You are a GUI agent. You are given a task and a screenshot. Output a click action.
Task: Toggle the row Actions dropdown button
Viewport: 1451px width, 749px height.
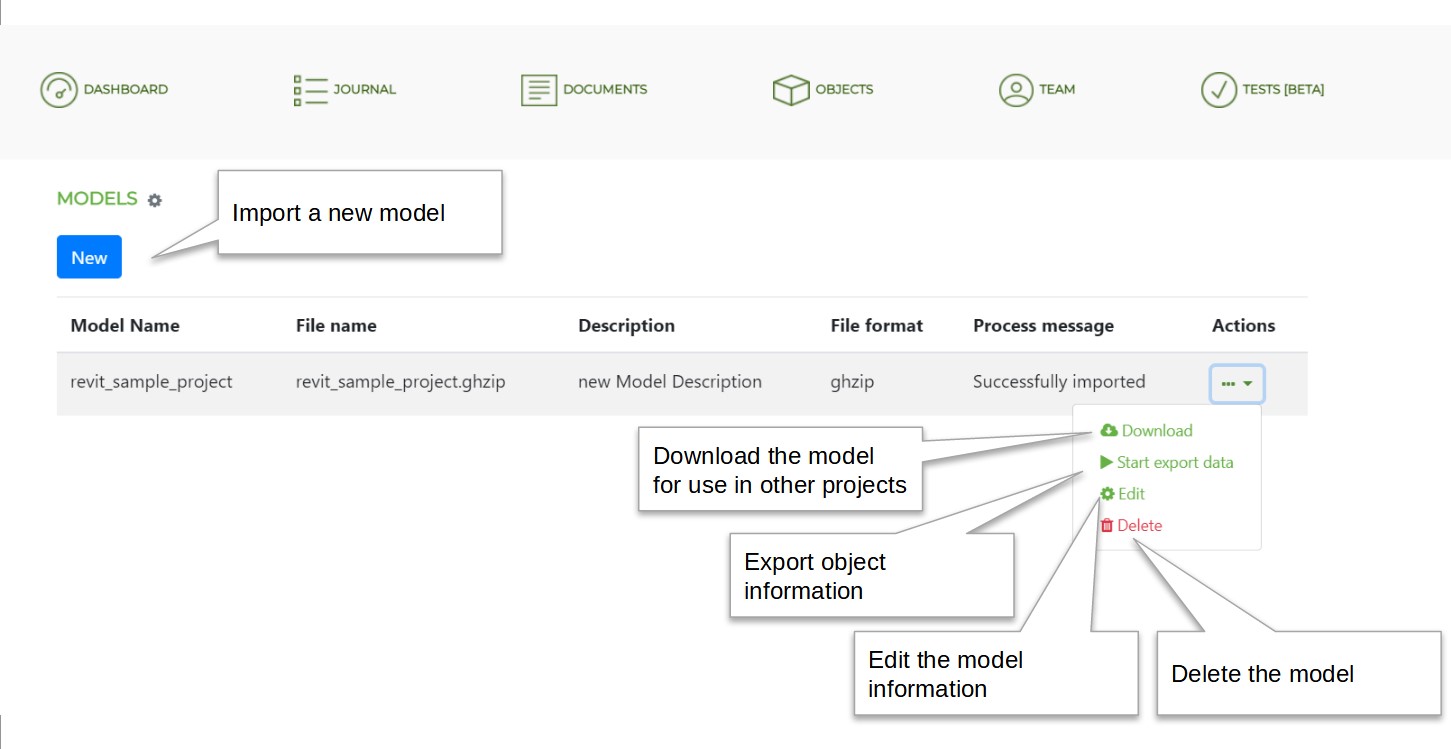(1237, 383)
